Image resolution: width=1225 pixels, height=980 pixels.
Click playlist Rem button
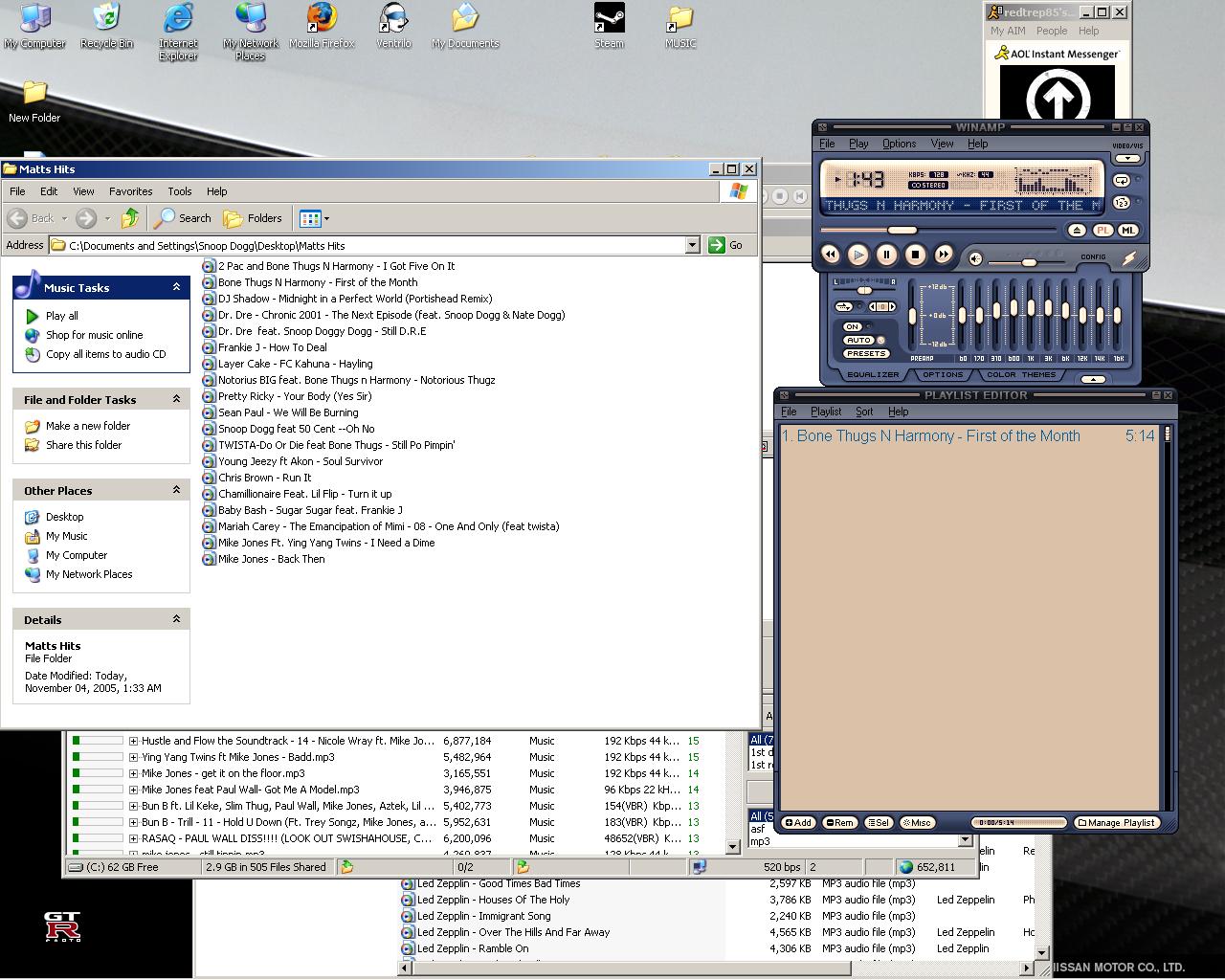(840, 822)
